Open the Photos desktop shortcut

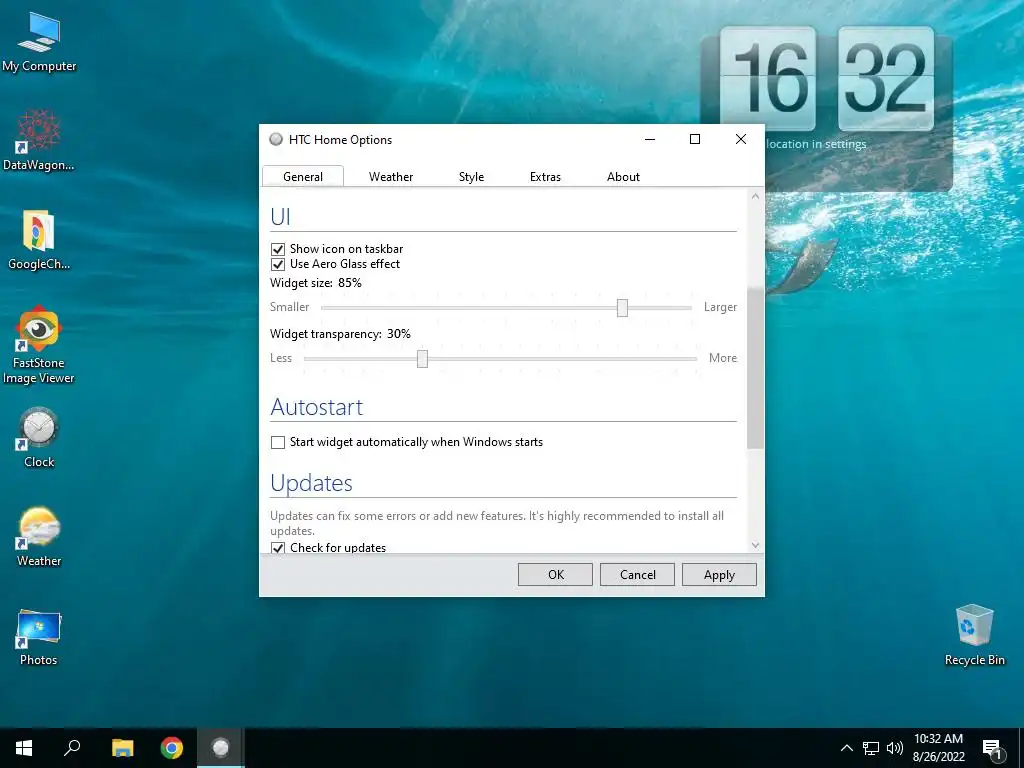39,637
